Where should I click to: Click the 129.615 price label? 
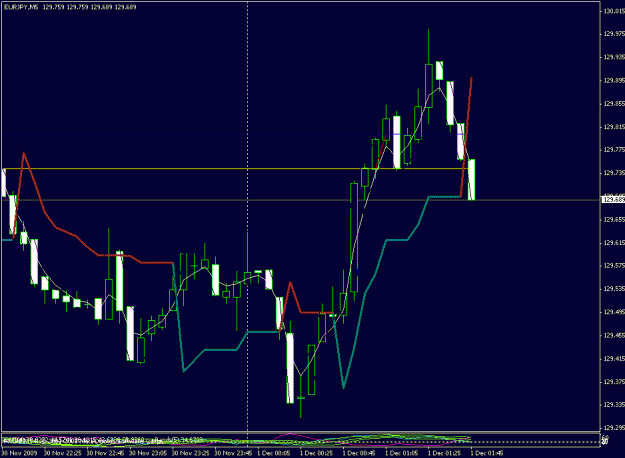point(614,243)
